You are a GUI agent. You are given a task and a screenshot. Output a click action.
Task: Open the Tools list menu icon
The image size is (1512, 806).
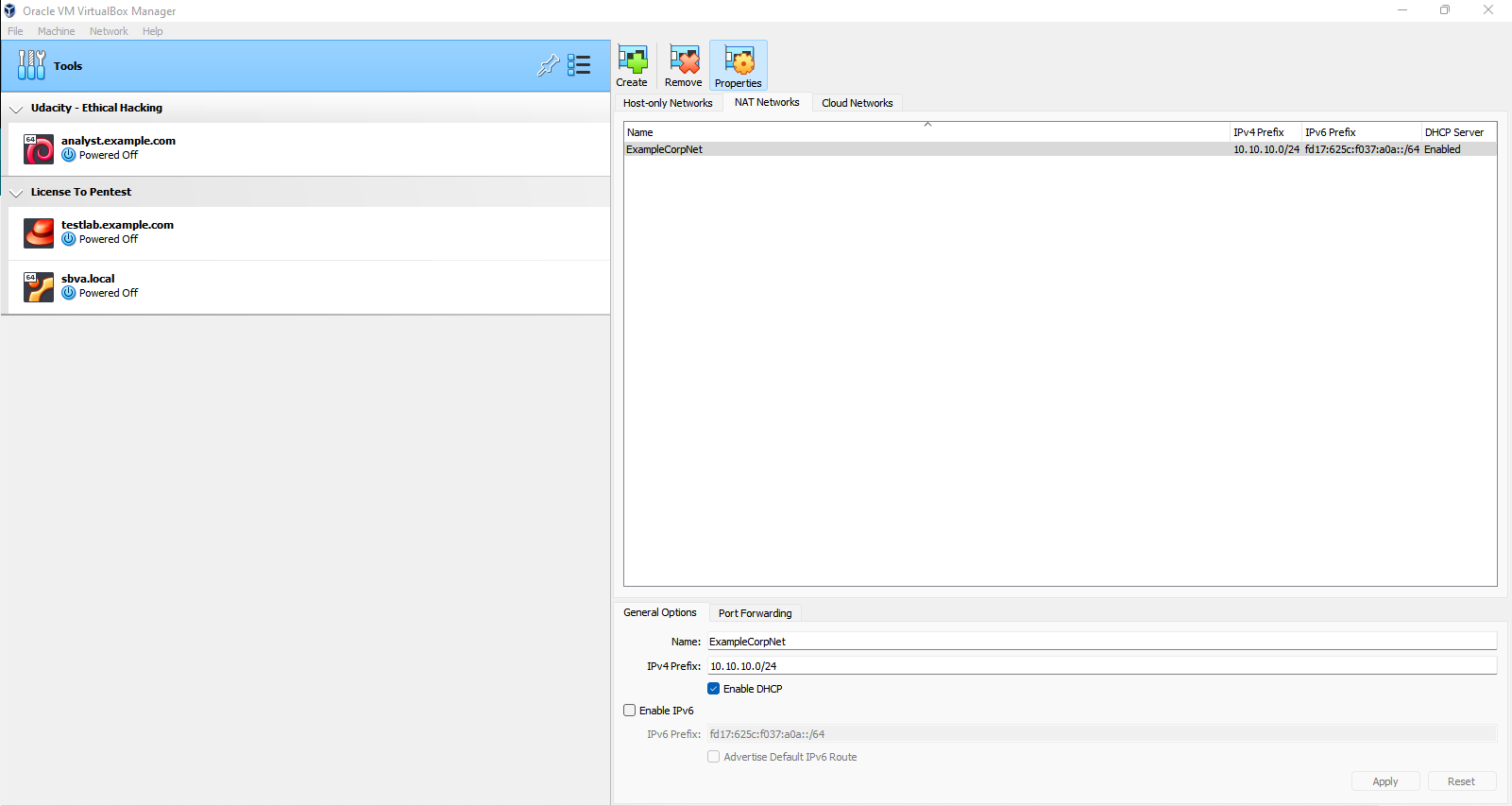[579, 65]
